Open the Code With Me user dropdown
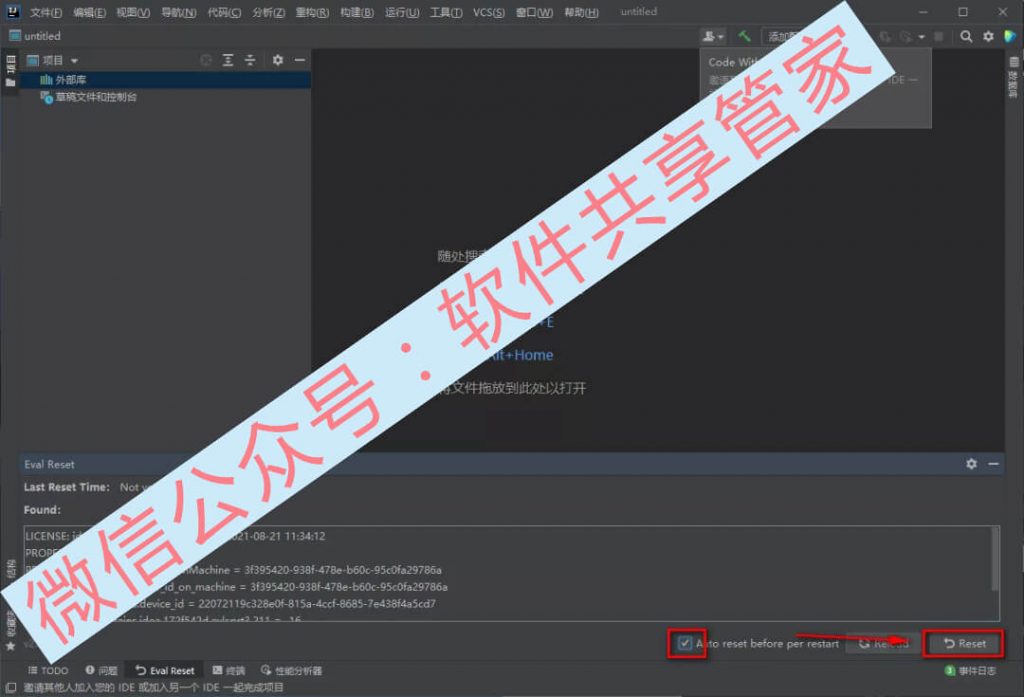 tap(713, 37)
